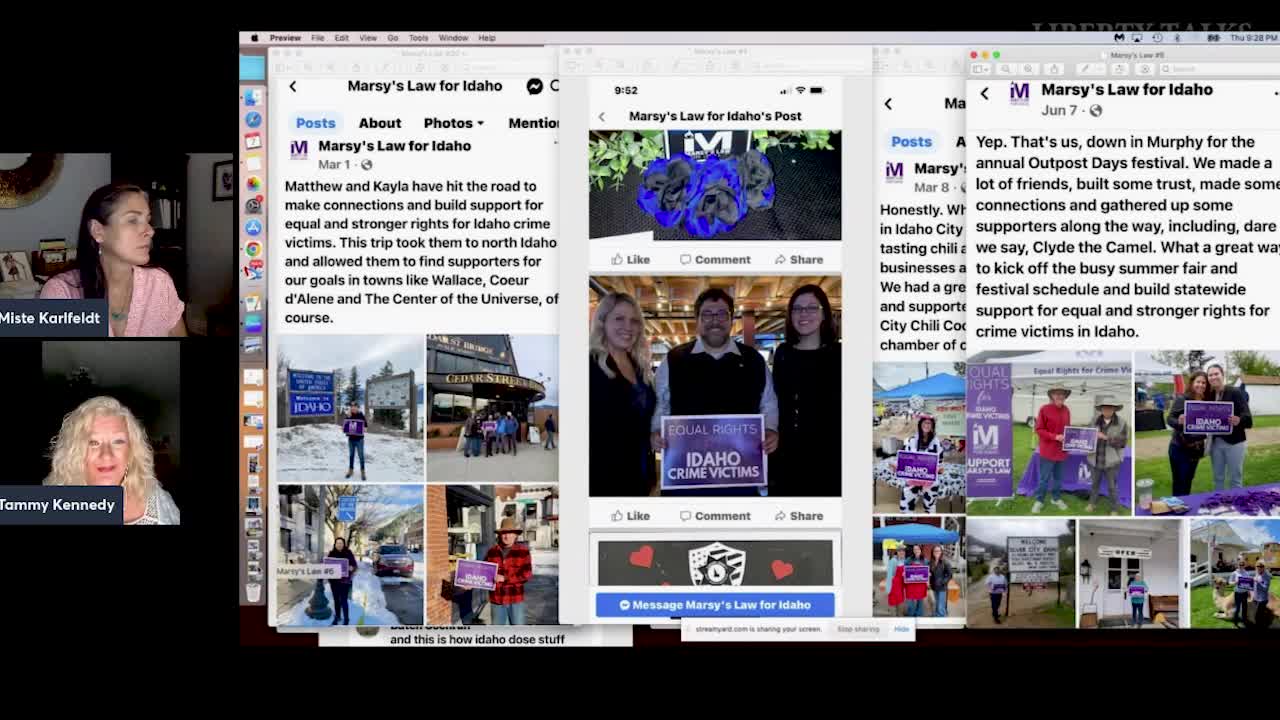Open Calendar from the dock
Image resolution: width=1280 pixels, height=720 pixels.
253,141
